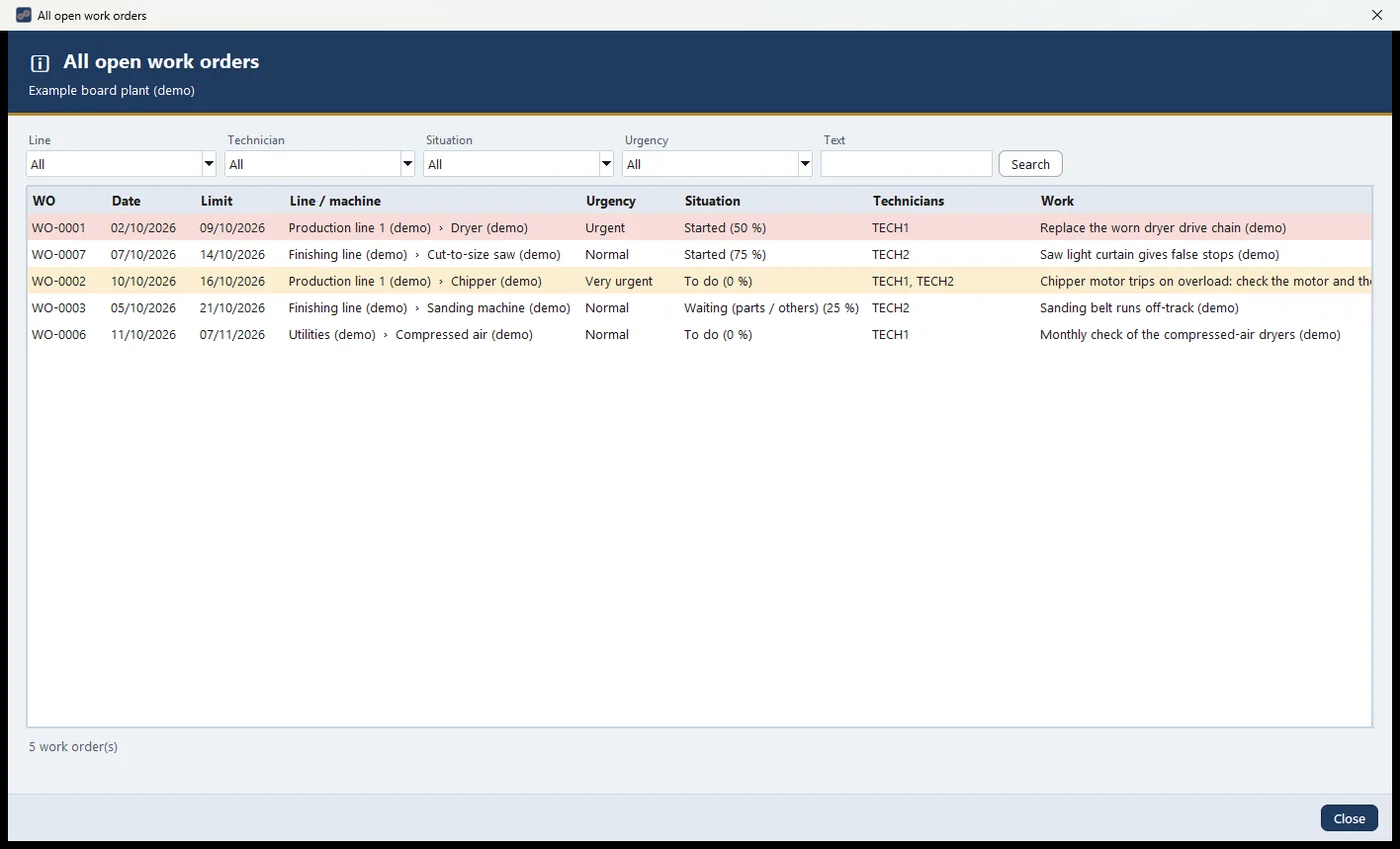Image resolution: width=1400 pixels, height=849 pixels.
Task: Sort by the WO column header
Action: pyautogui.click(x=44, y=201)
